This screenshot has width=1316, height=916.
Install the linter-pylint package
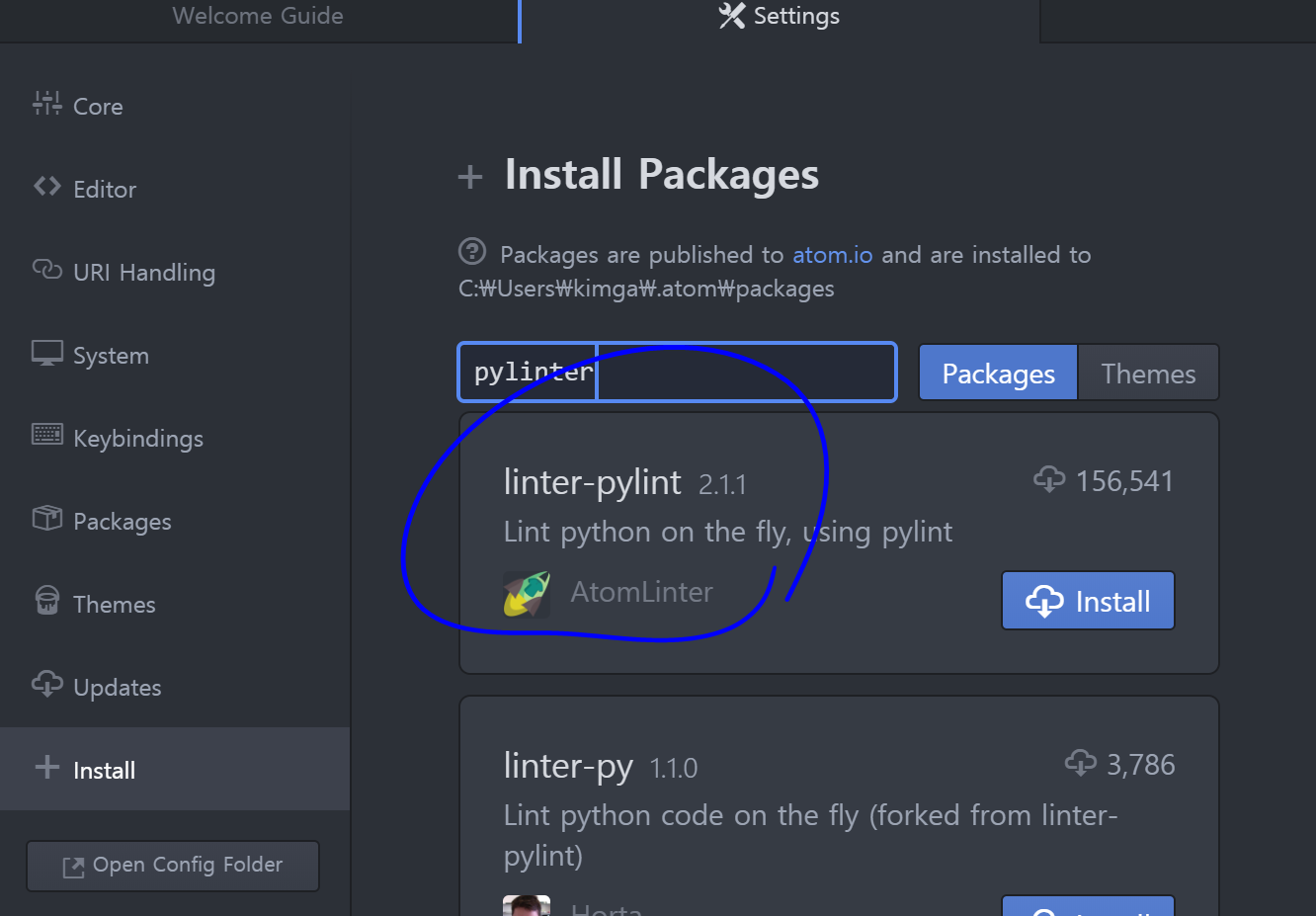(x=1088, y=601)
